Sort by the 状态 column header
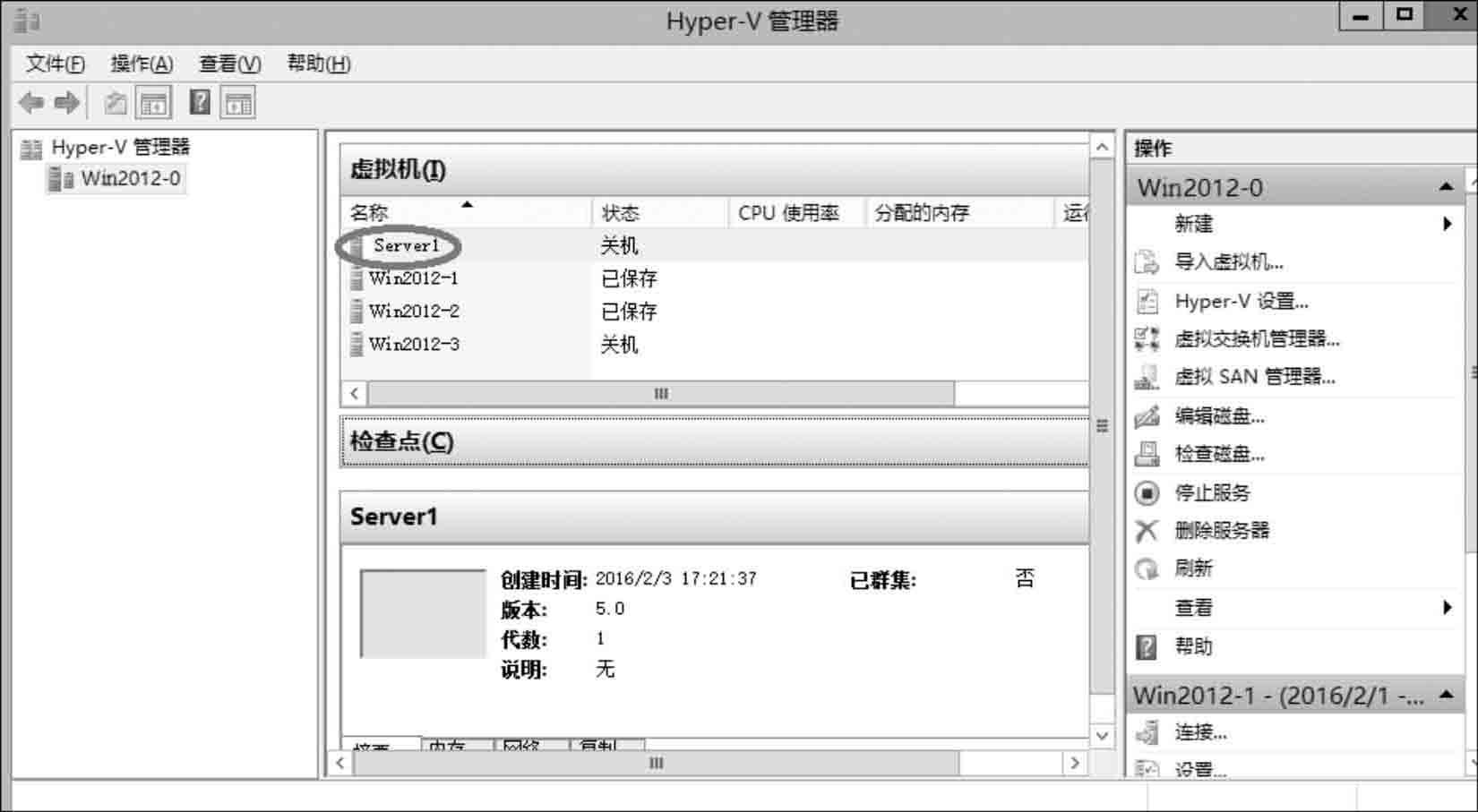Viewport: 1478px width, 812px height. click(660, 213)
